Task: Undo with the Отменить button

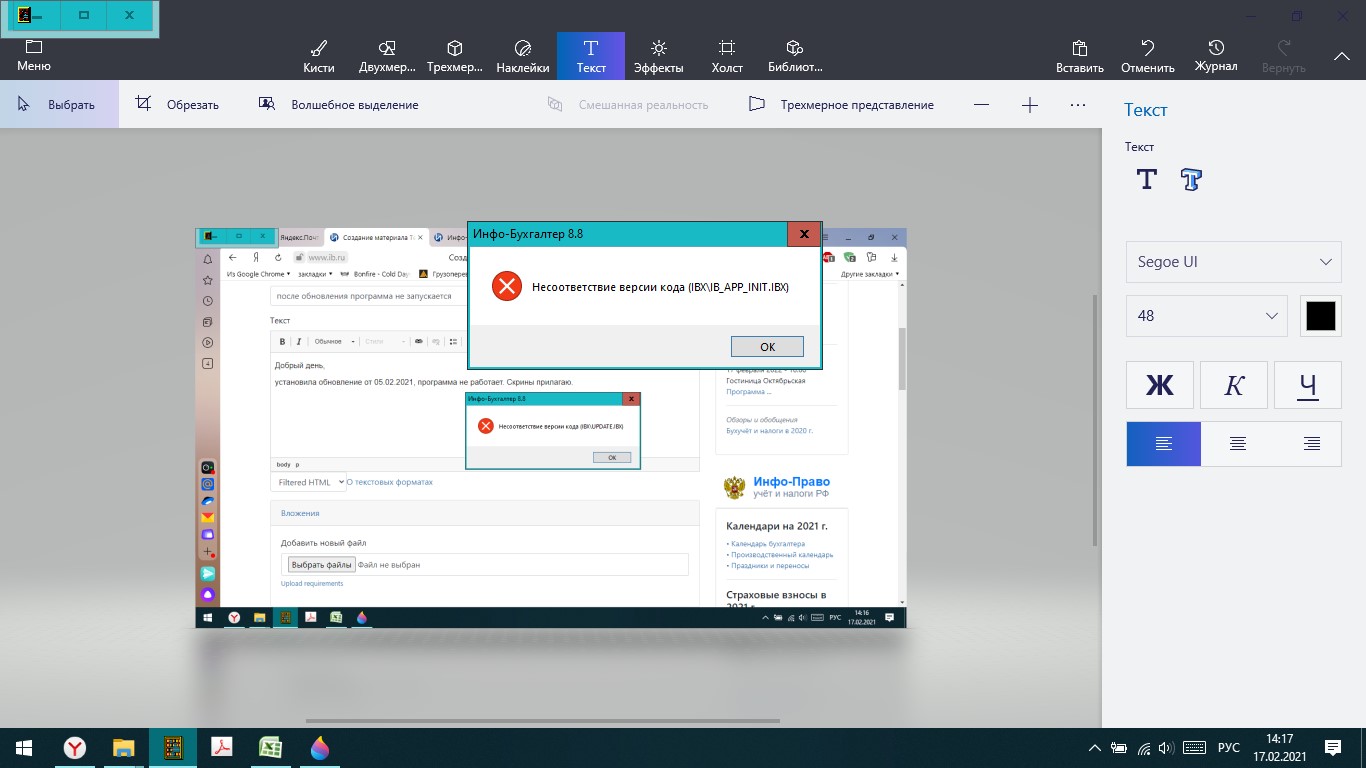Action: [1148, 57]
